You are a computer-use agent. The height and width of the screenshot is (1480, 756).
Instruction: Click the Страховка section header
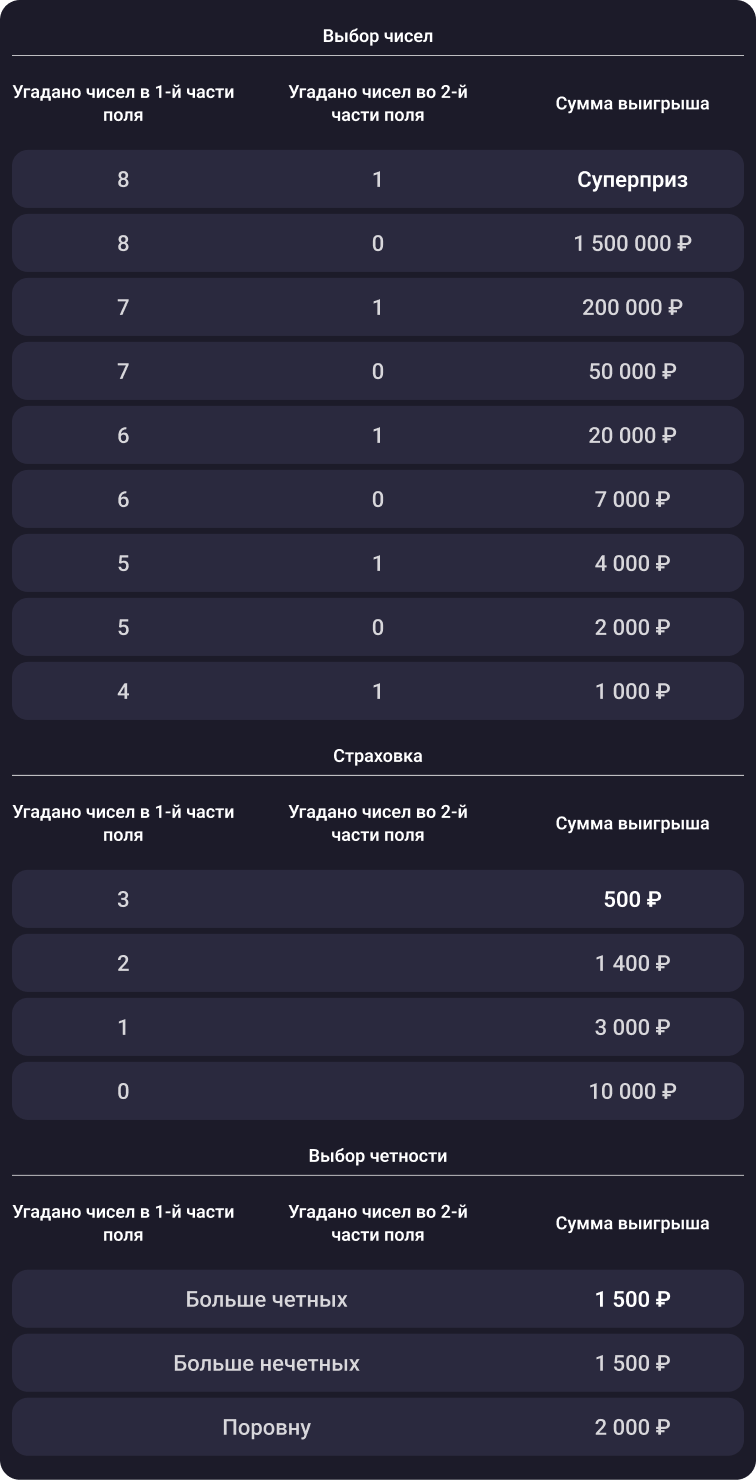378,756
